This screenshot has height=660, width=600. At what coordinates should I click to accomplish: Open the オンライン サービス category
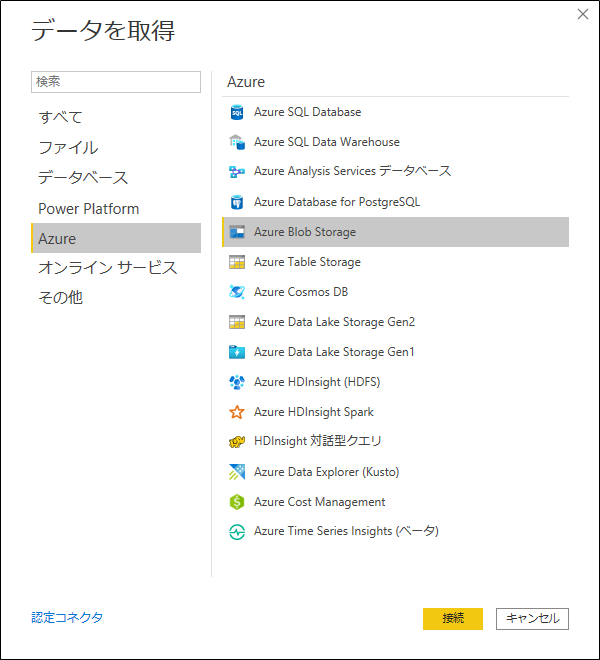tap(116, 268)
